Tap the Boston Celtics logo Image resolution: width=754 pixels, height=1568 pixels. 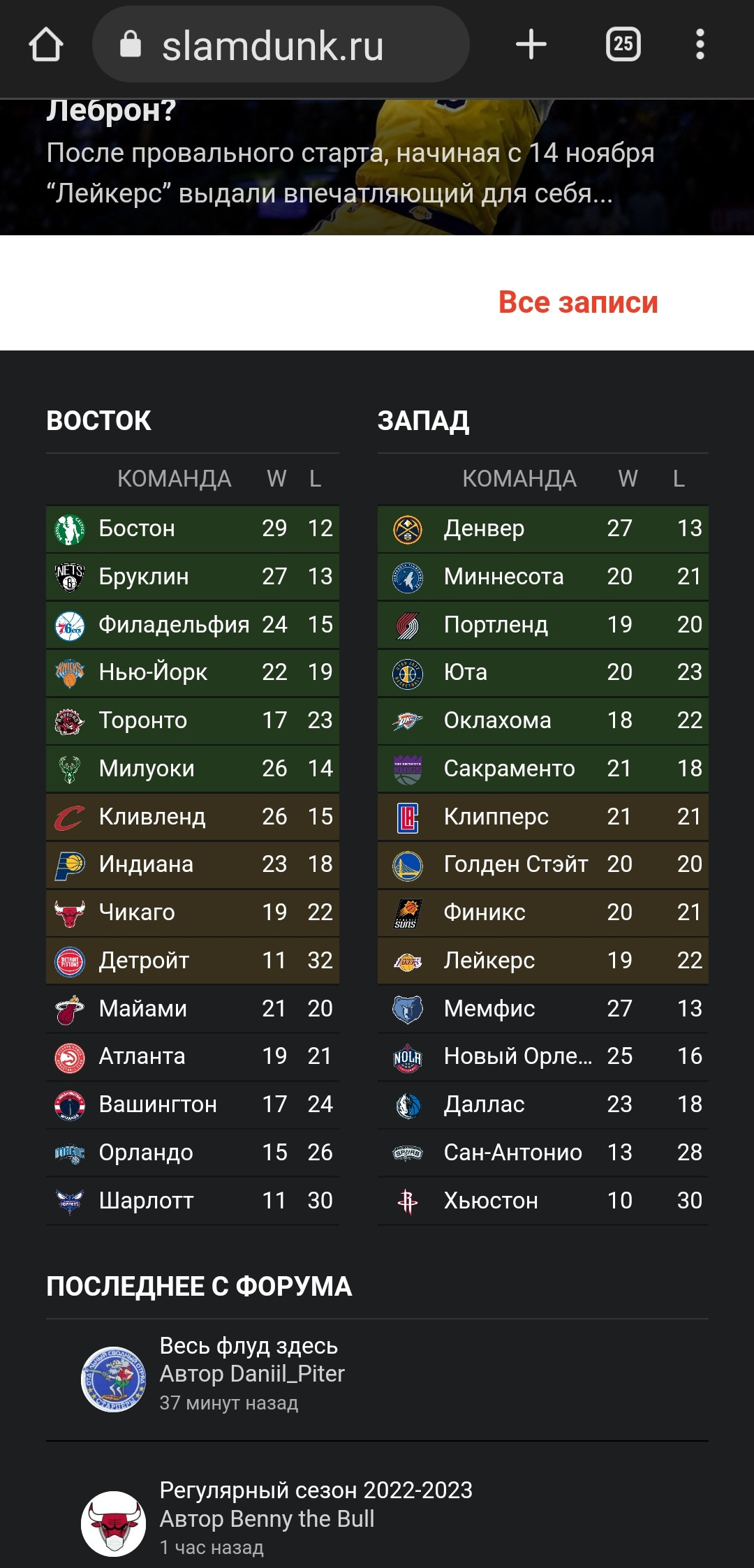[x=70, y=529]
